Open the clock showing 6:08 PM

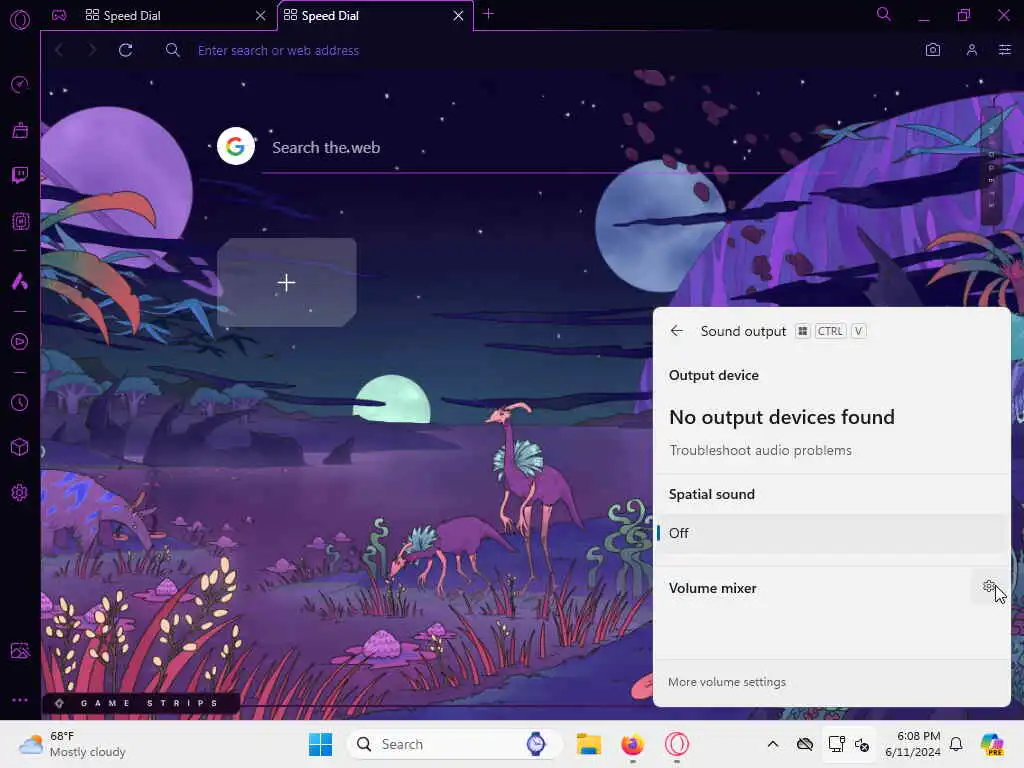tap(913, 744)
